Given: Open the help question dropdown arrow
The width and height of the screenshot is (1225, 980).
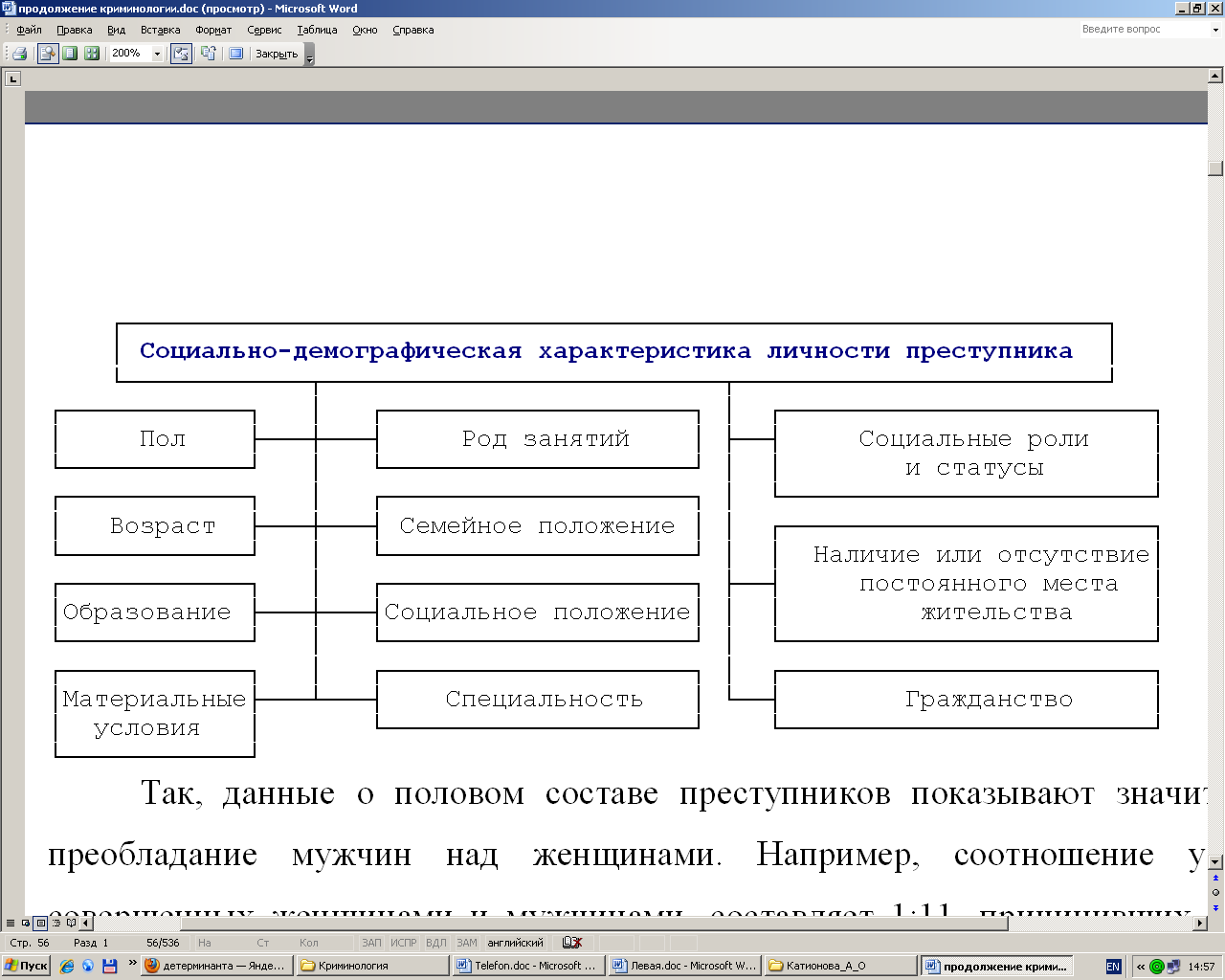Looking at the screenshot, I should [1216, 30].
